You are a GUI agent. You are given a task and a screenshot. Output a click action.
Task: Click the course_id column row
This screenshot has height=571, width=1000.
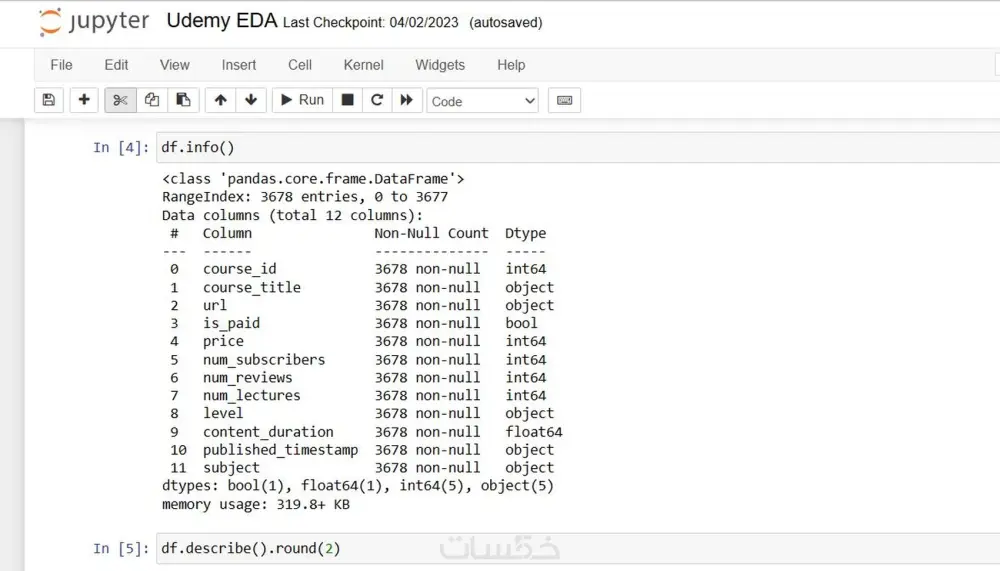tap(358, 269)
